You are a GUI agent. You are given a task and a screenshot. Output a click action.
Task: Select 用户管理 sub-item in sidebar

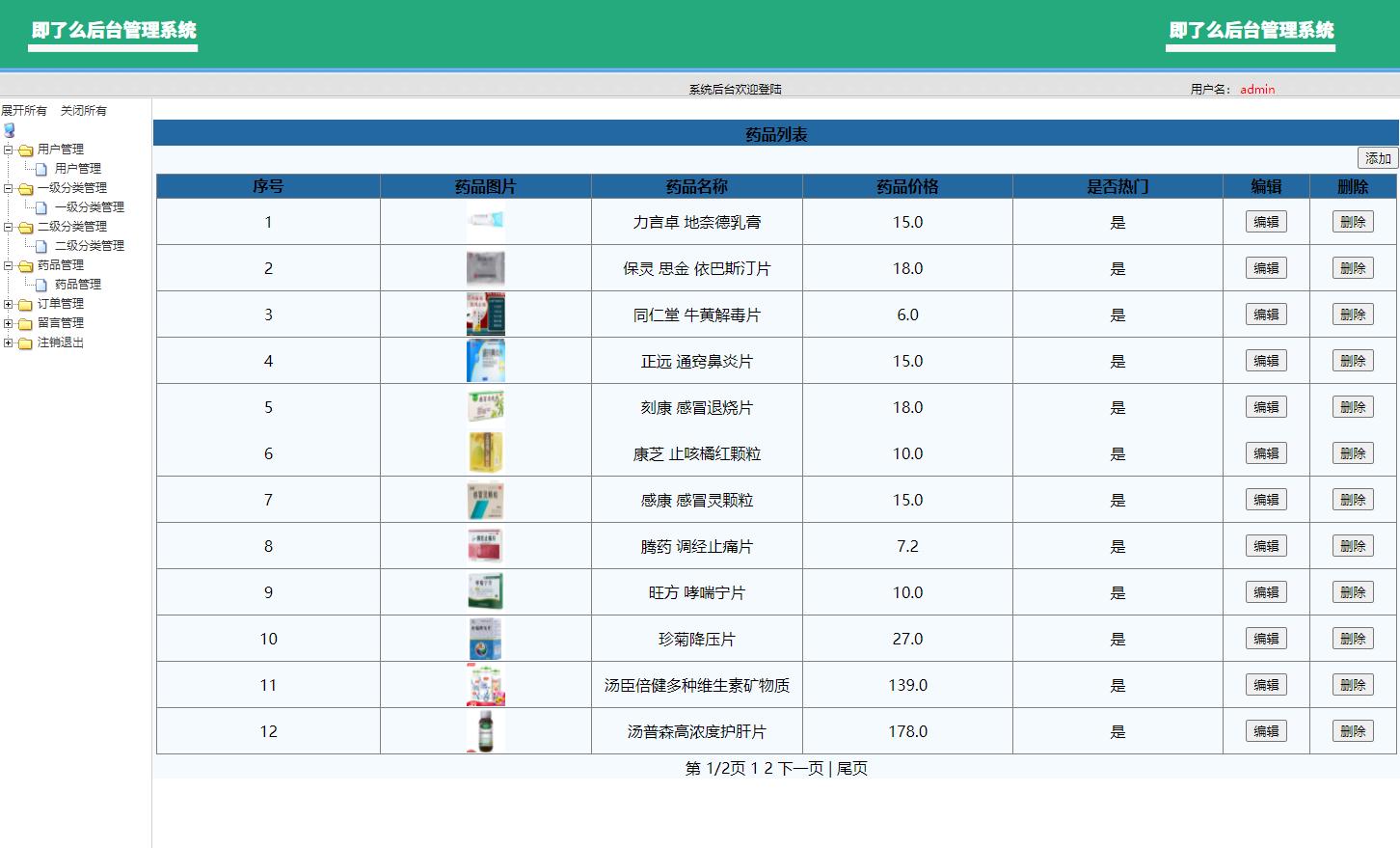click(x=77, y=169)
